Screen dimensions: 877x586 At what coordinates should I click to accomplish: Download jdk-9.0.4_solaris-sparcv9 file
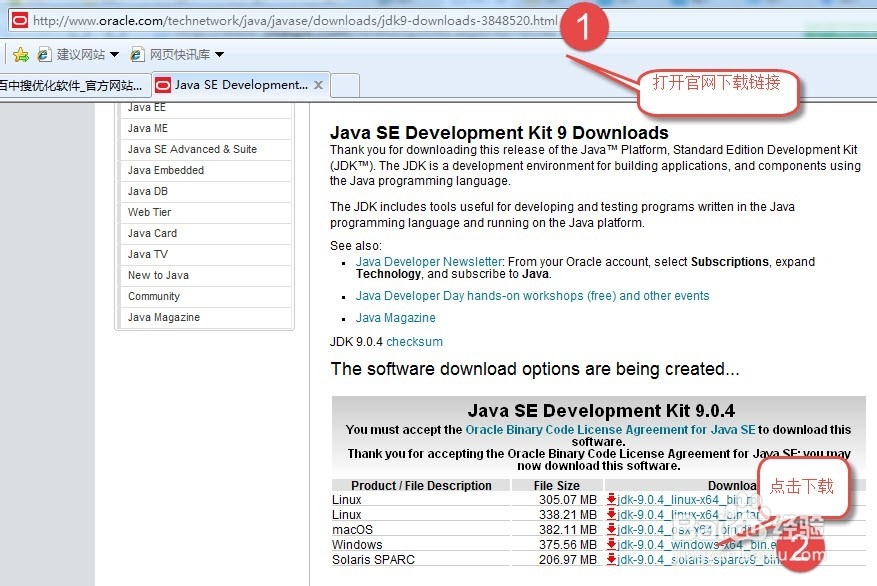point(698,559)
